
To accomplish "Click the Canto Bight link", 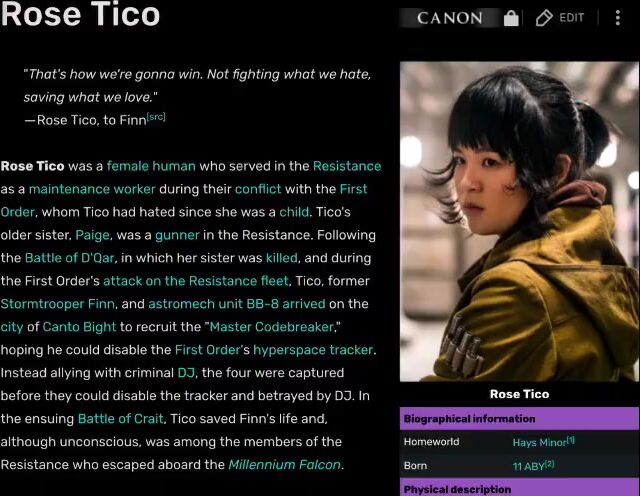I will 80,327.
